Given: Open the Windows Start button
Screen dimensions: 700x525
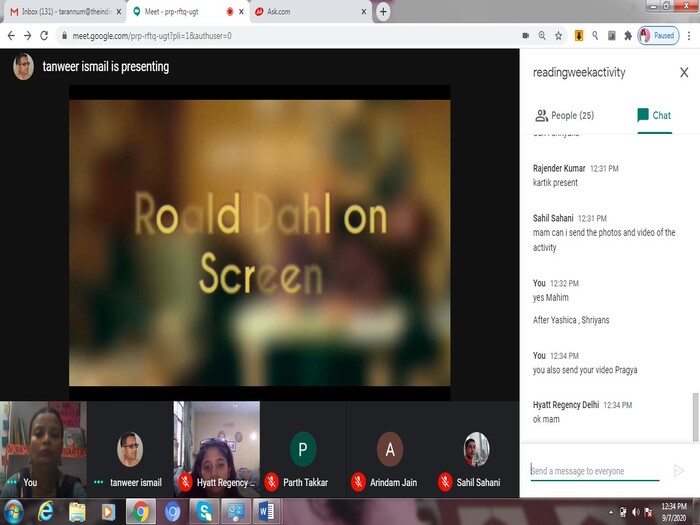Looking at the screenshot, I should (x=14, y=512).
